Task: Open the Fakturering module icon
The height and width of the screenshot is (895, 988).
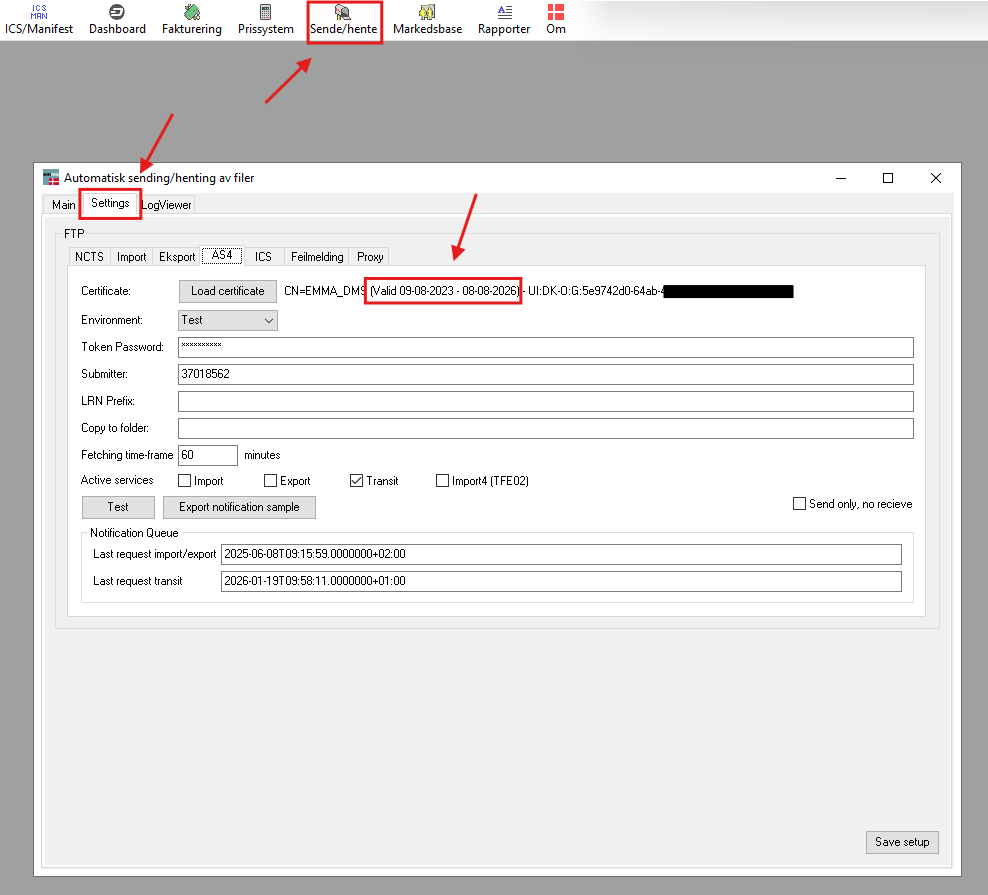Action: pyautogui.click(x=191, y=19)
